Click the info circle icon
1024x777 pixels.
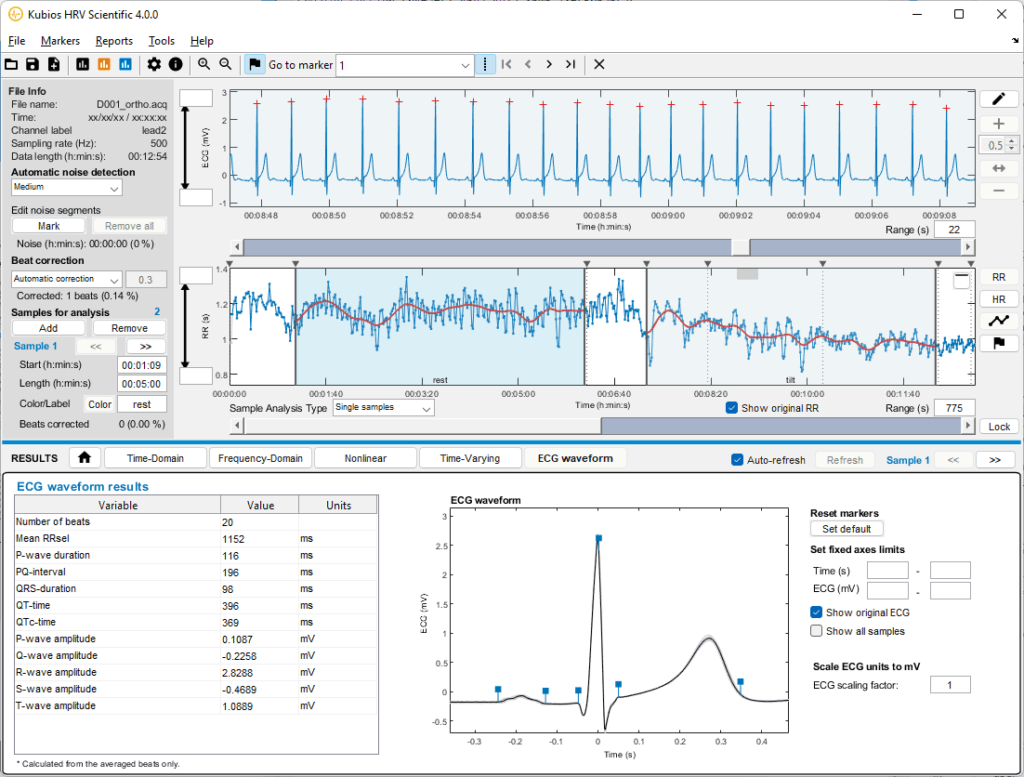tap(176, 64)
